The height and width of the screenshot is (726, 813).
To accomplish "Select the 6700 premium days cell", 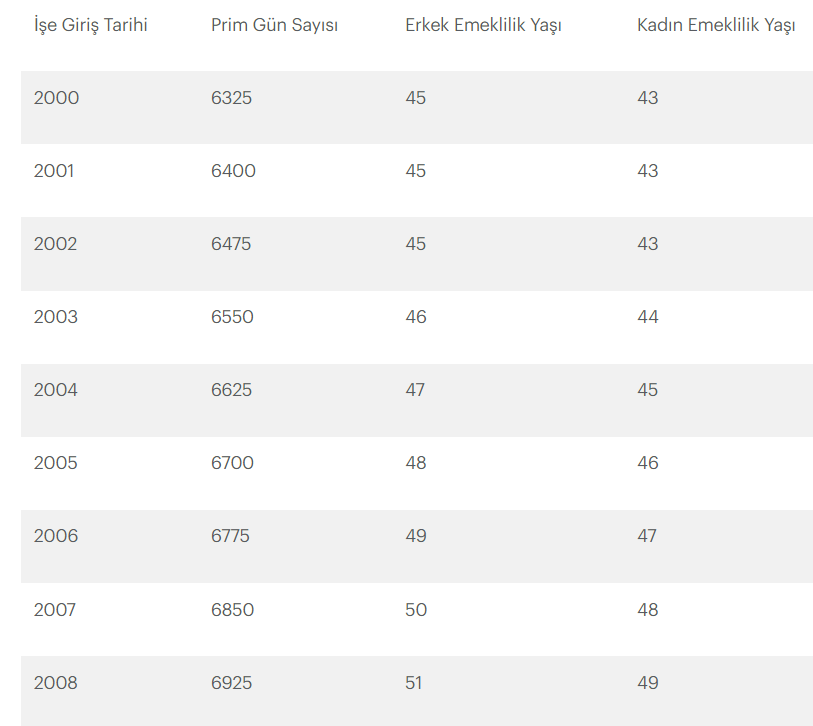I will (x=232, y=463).
